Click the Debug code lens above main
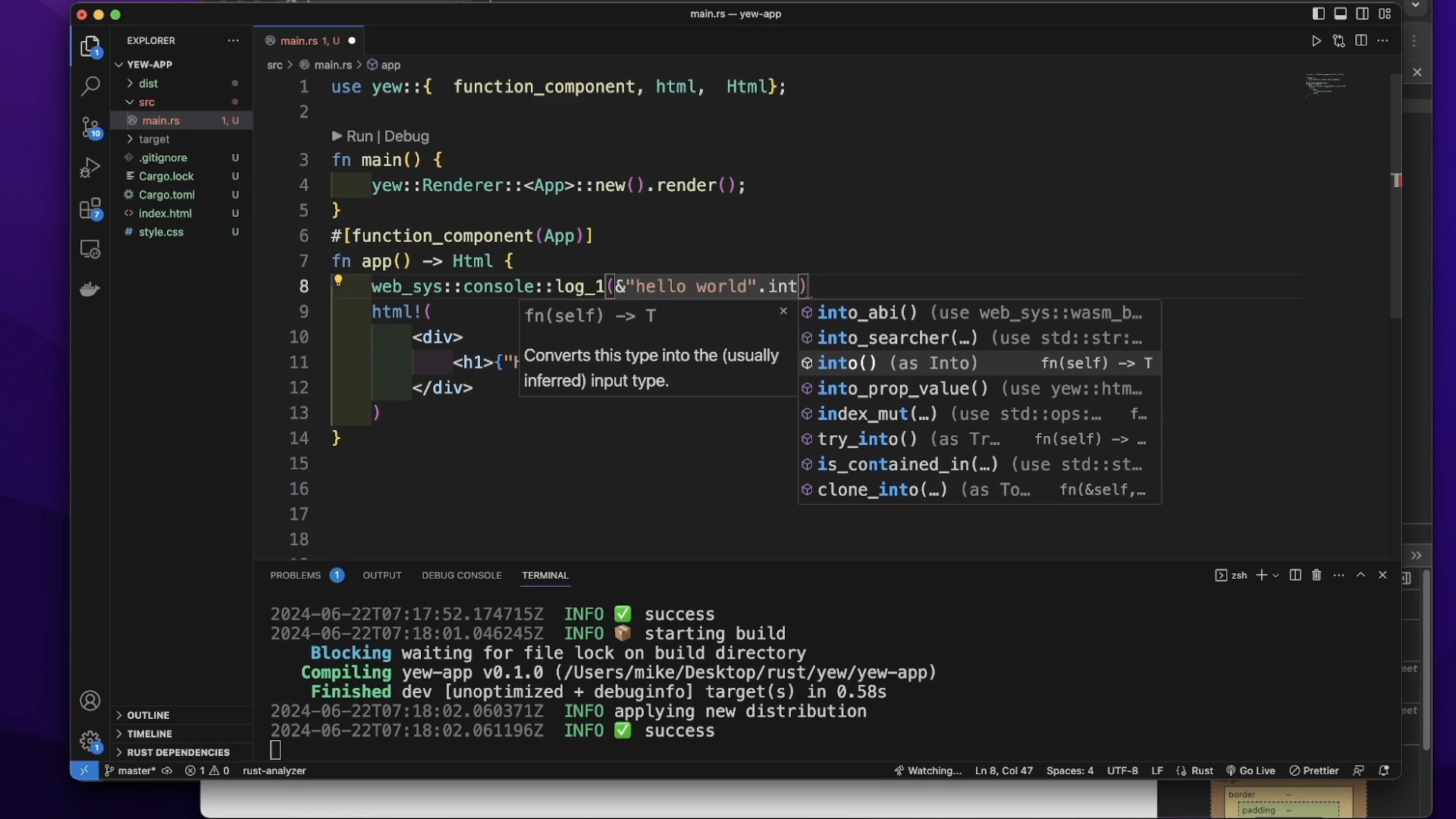The image size is (1456, 819). coord(406,136)
